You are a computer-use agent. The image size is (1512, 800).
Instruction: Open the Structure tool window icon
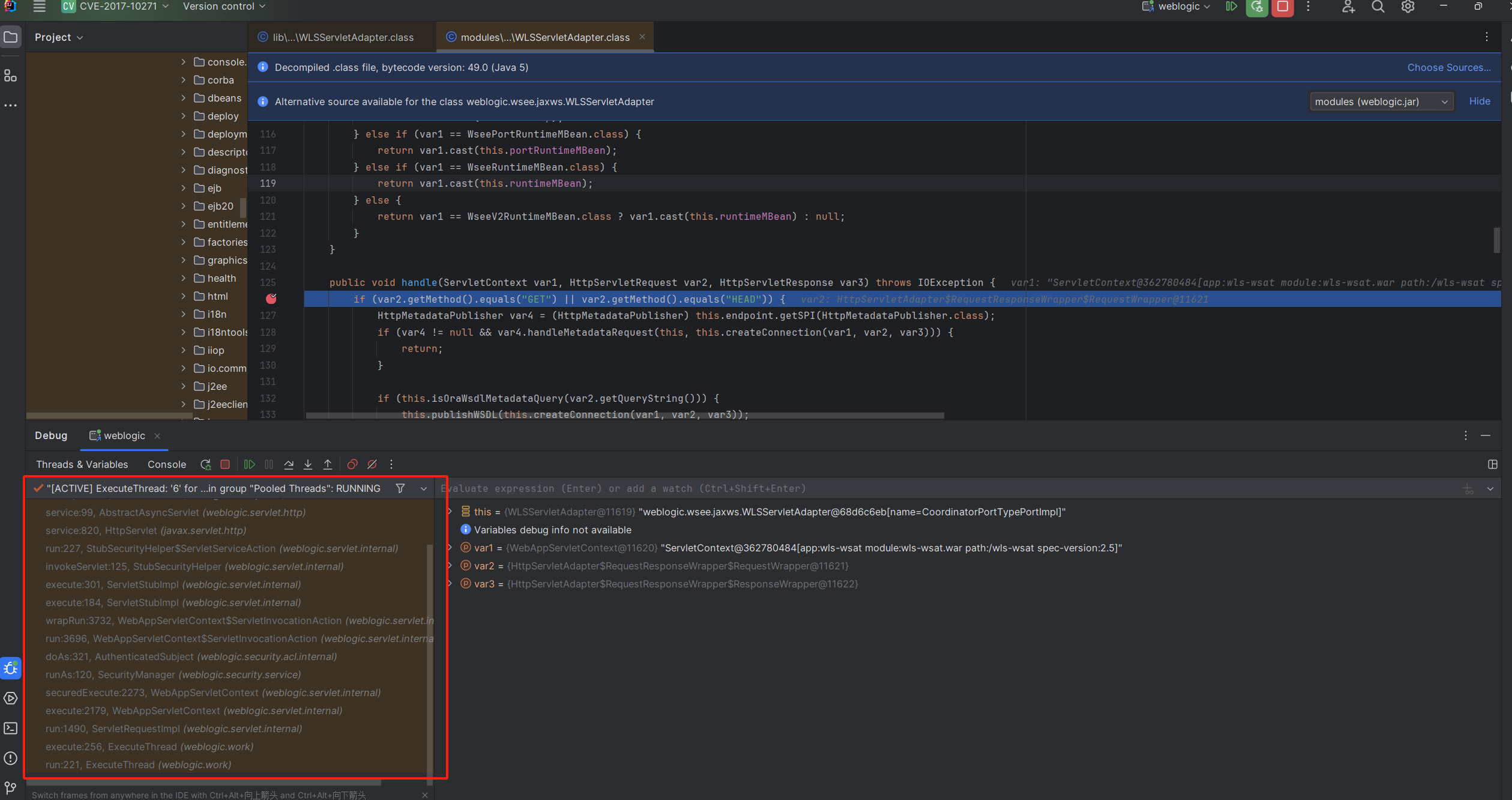(11, 76)
